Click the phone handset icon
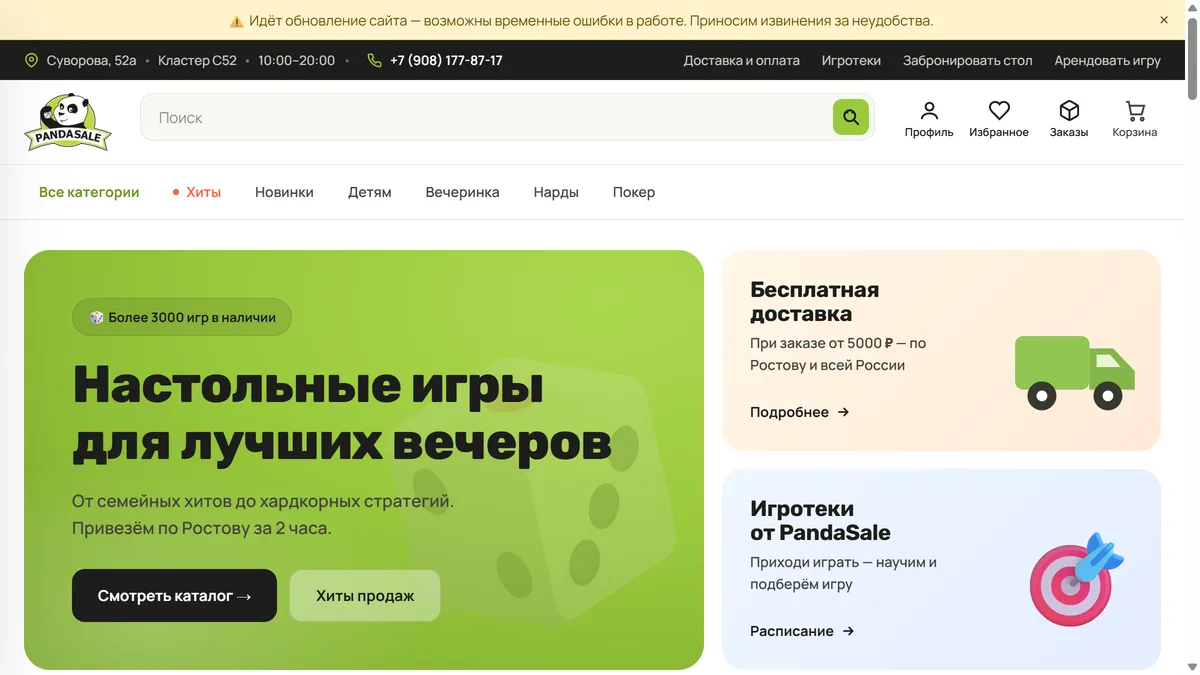Screen dimensions: 1200x675 pyautogui.click(x=374, y=60)
